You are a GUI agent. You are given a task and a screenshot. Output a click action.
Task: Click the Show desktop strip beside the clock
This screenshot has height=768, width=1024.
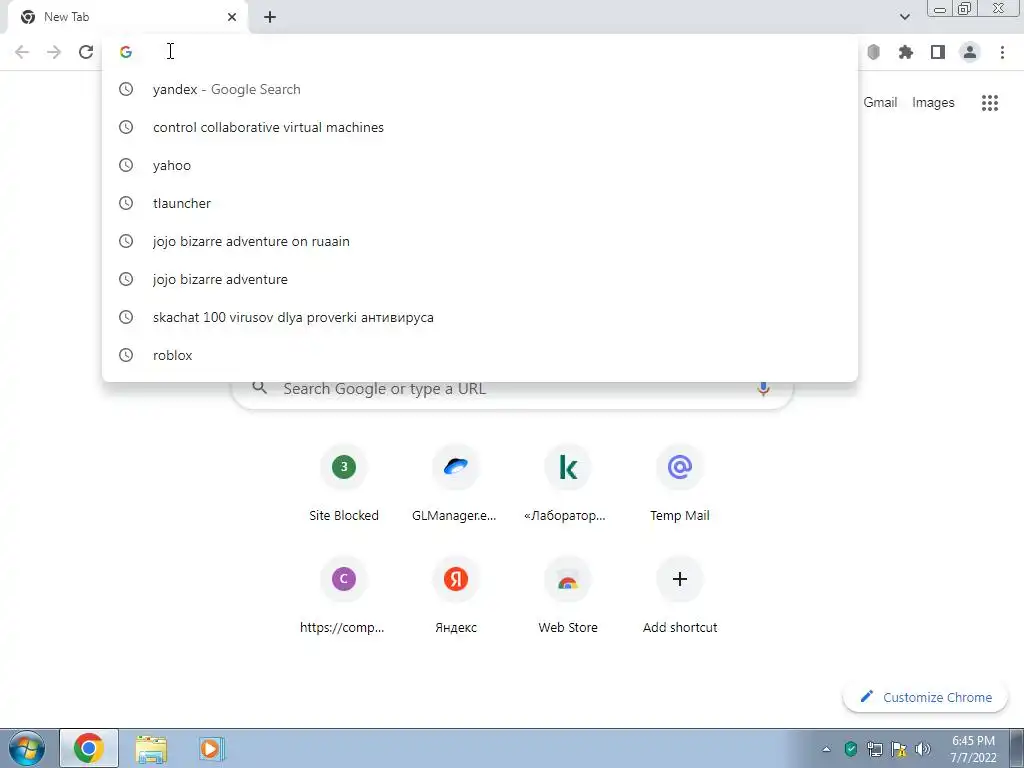[x=1016, y=748]
